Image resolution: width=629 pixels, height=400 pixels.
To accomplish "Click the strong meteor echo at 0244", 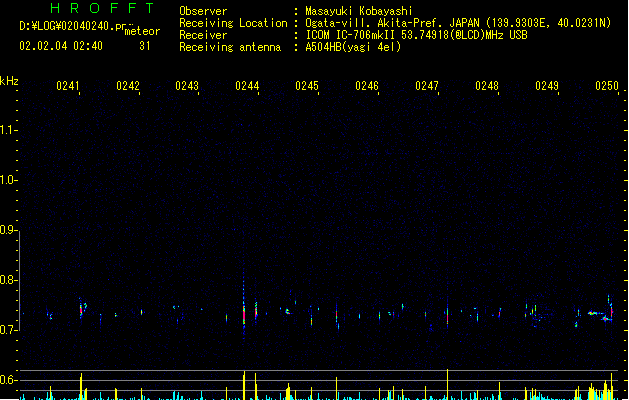I will pyautogui.click(x=244, y=315).
